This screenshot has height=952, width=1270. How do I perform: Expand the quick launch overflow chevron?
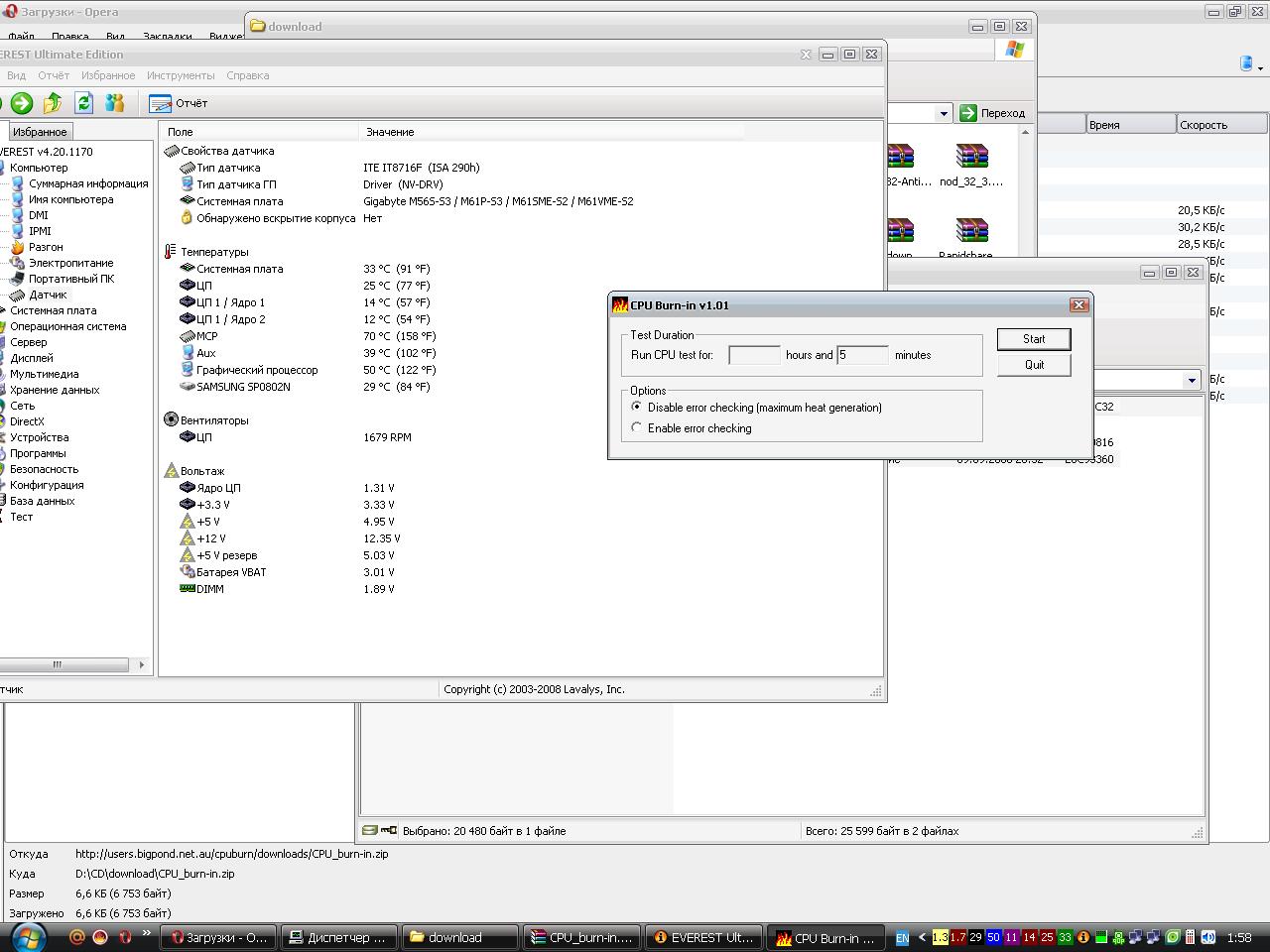pyautogui.click(x=148, y=934)
